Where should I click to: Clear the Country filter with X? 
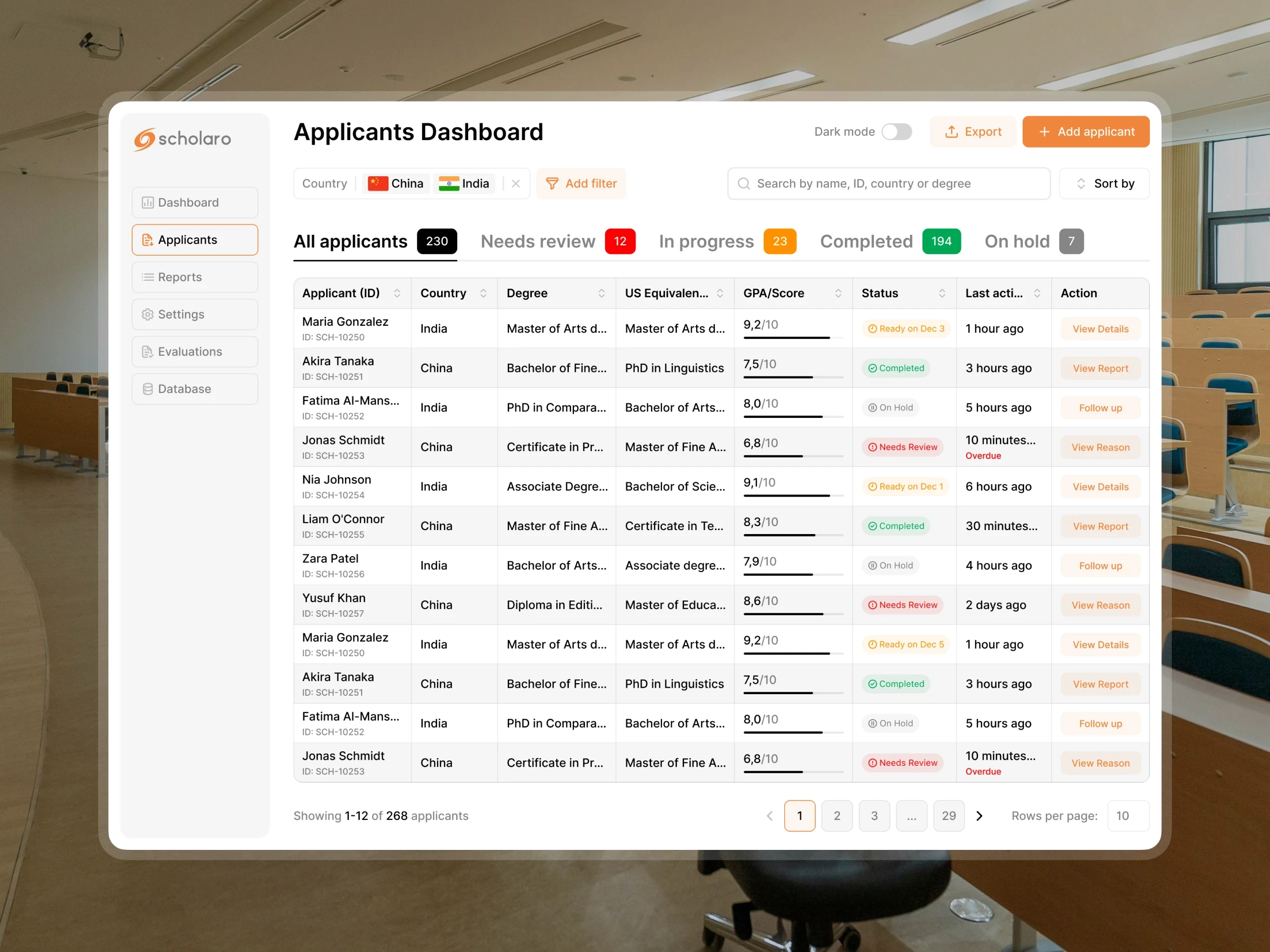(516, 184)
